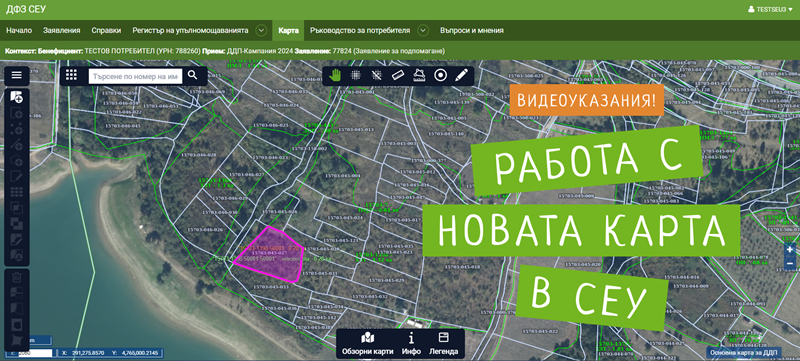Click the map zoom in plus button

790,250
